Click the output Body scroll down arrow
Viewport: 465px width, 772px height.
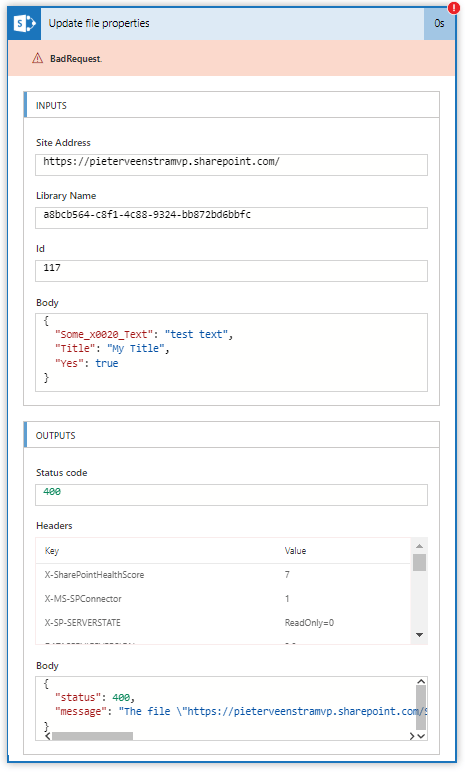click(x=421, y=736)
